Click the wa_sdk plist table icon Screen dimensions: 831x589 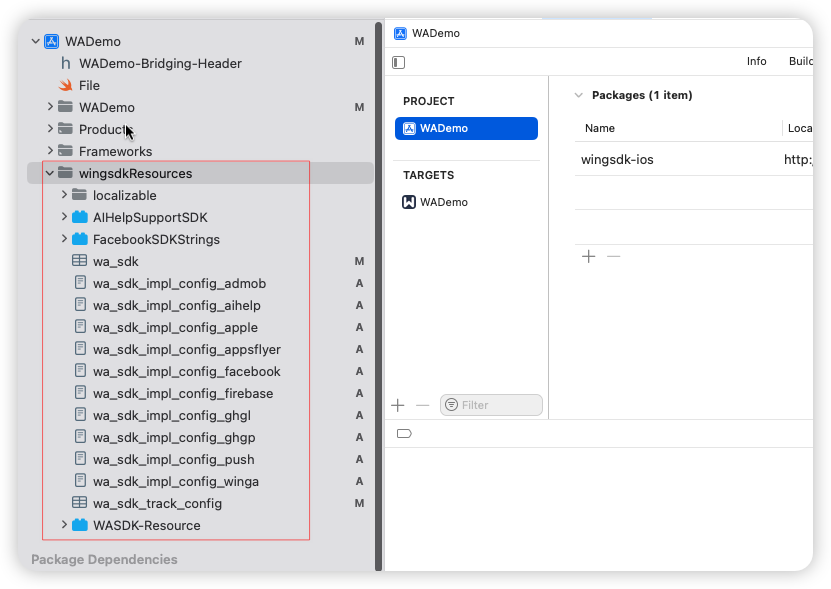click(79, 261)
